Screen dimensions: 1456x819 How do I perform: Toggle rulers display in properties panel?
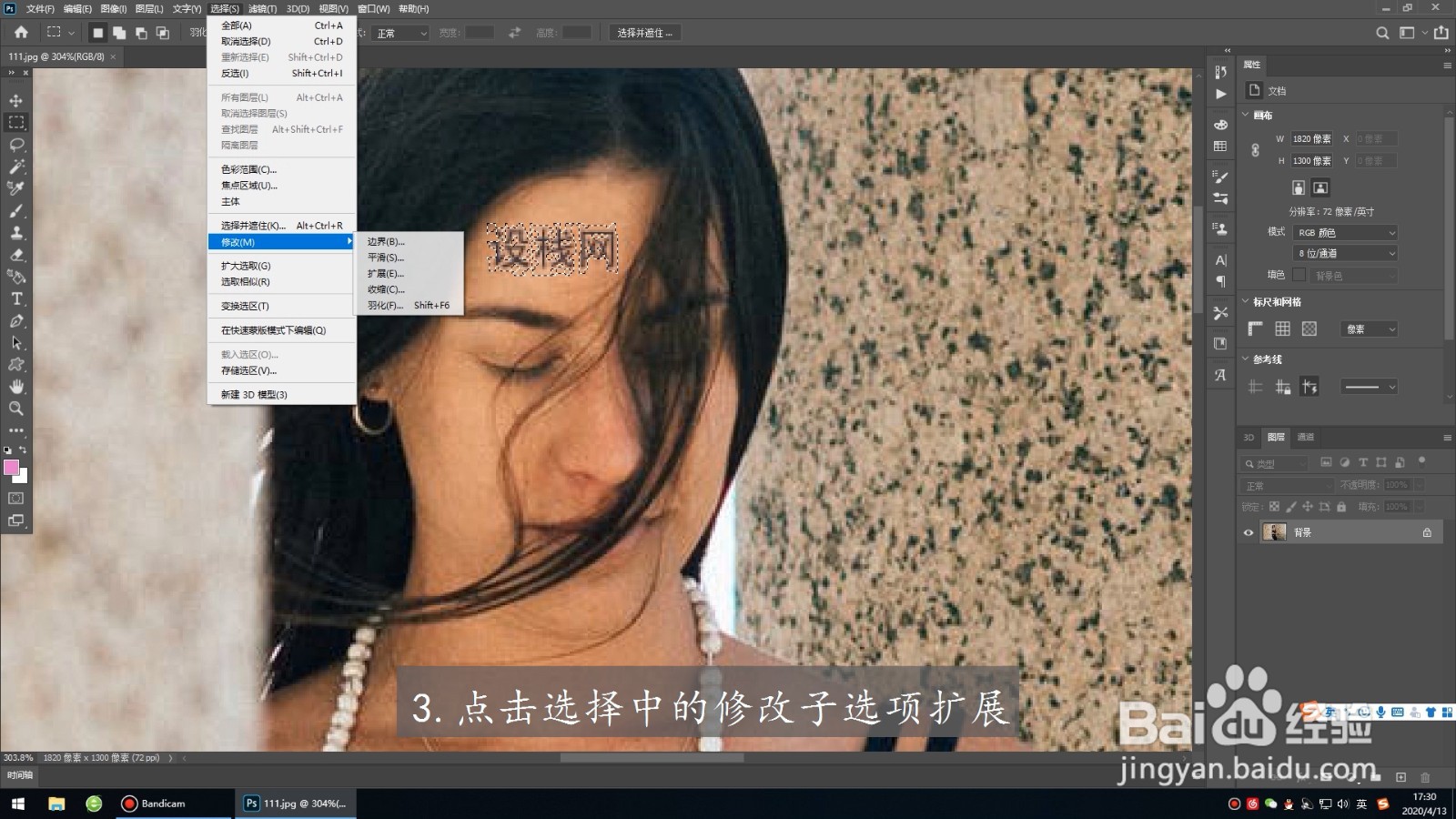1256,329
